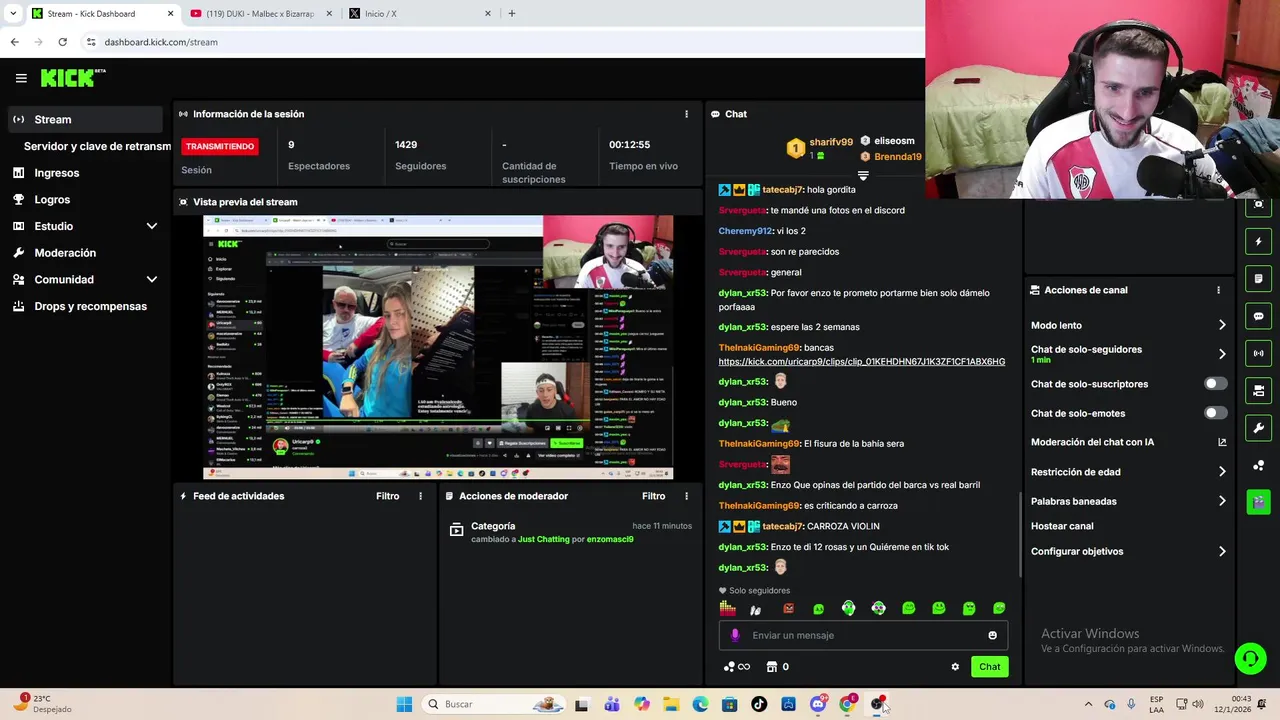Click the stream preview thumbnail
Screen dimensions: 1280x720
(x=438, y=347)
